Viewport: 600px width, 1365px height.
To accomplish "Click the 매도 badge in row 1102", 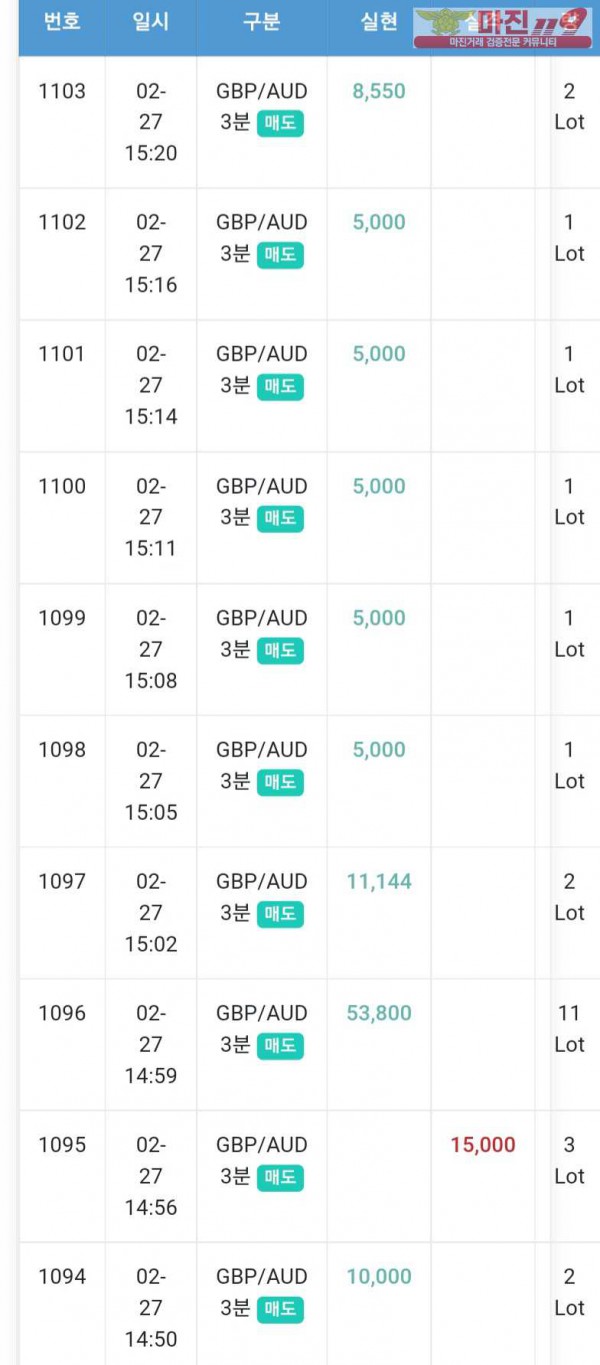I will click(280, 254).
